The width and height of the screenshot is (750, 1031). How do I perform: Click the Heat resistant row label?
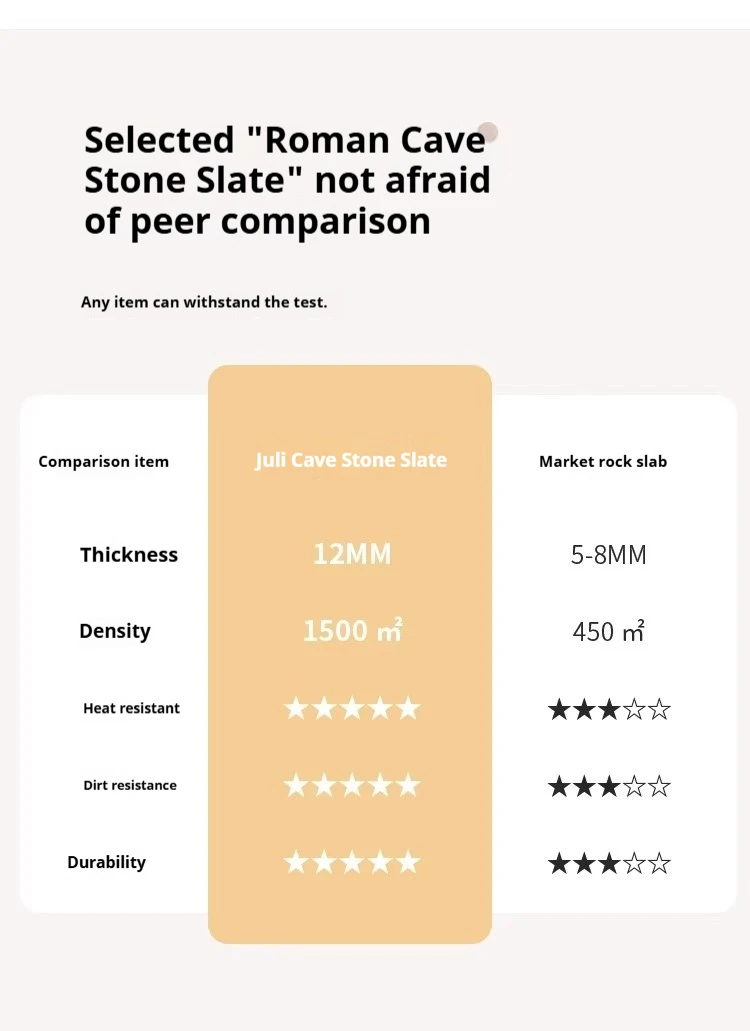(x=131, y=708)
